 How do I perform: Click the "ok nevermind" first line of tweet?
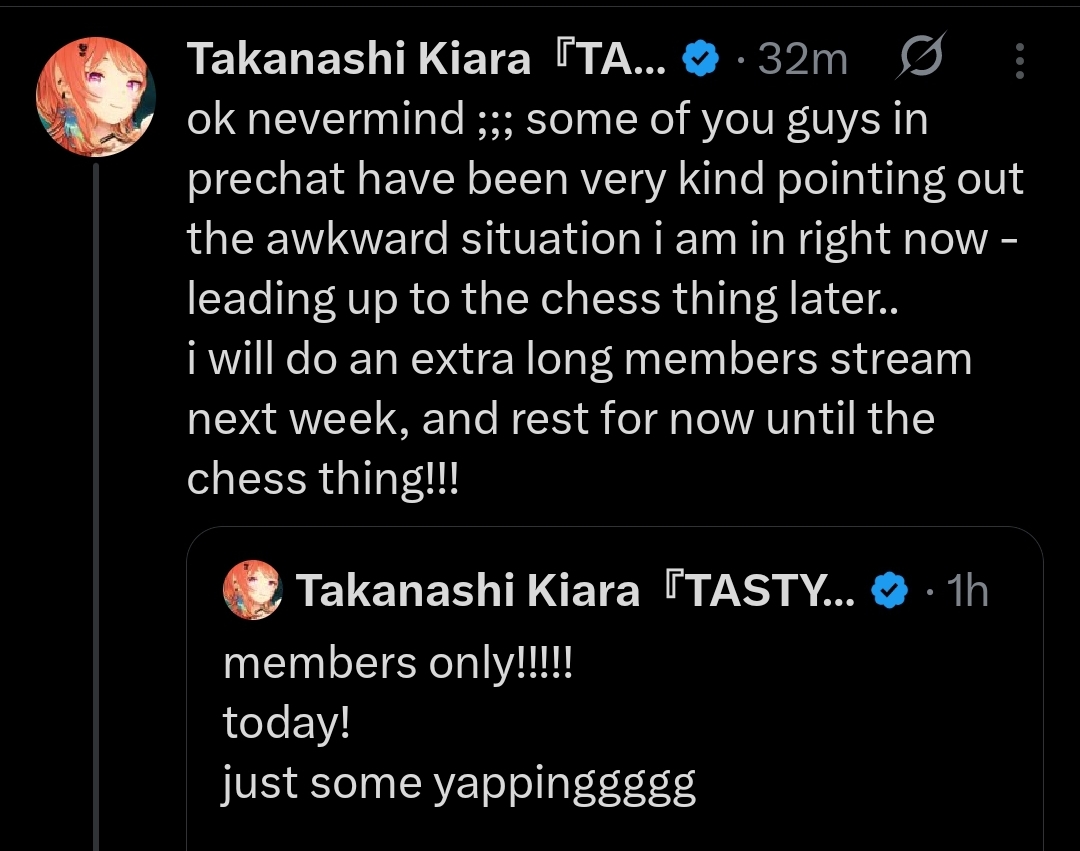click(558, 121)
